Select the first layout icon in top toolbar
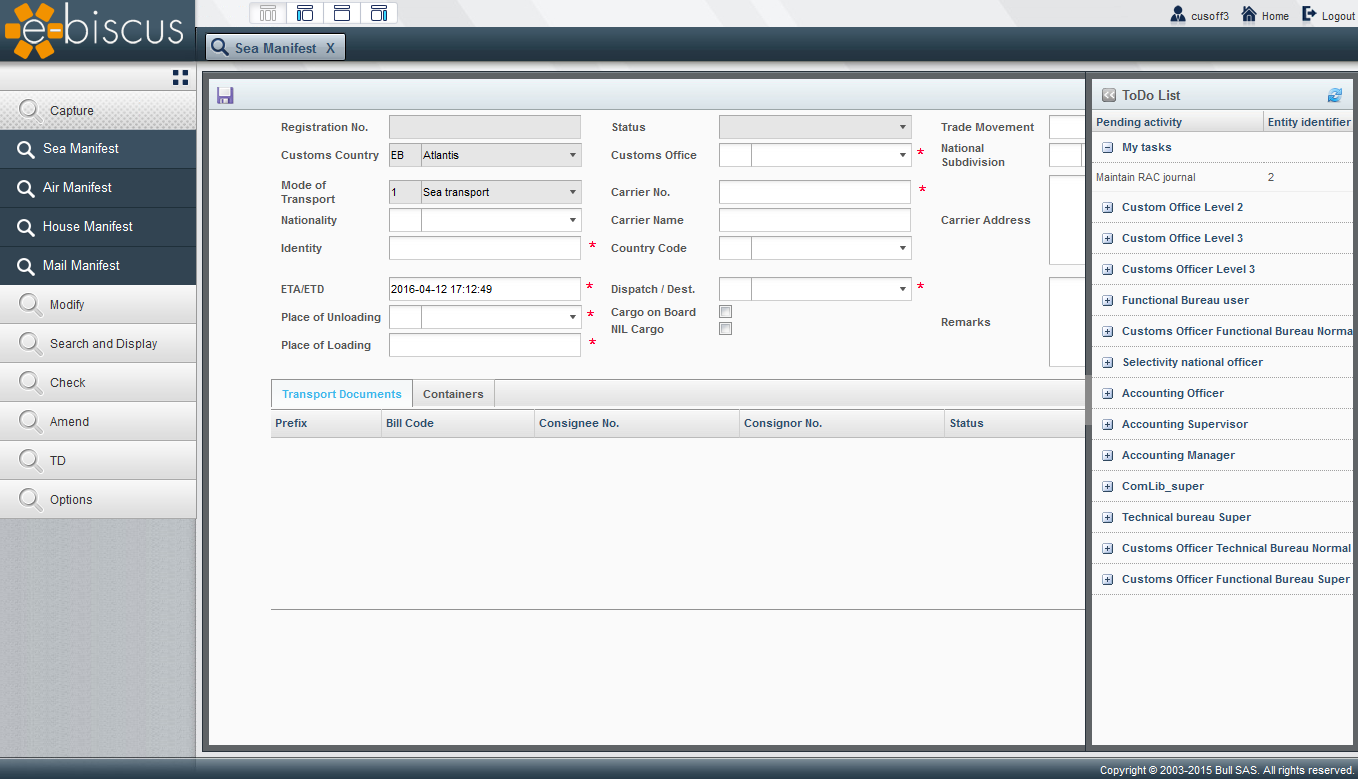Image resolution: width=1358 pixels, height=779 pixels. point(267,13)
